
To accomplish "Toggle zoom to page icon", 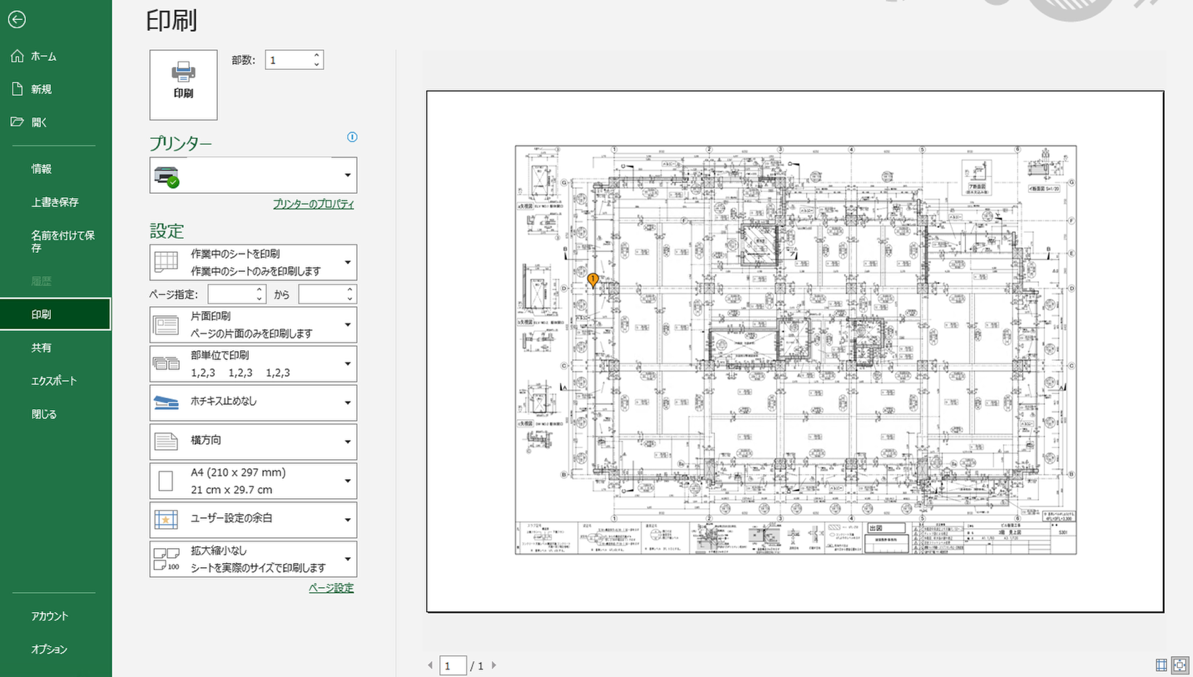I will click(1180, 665).
